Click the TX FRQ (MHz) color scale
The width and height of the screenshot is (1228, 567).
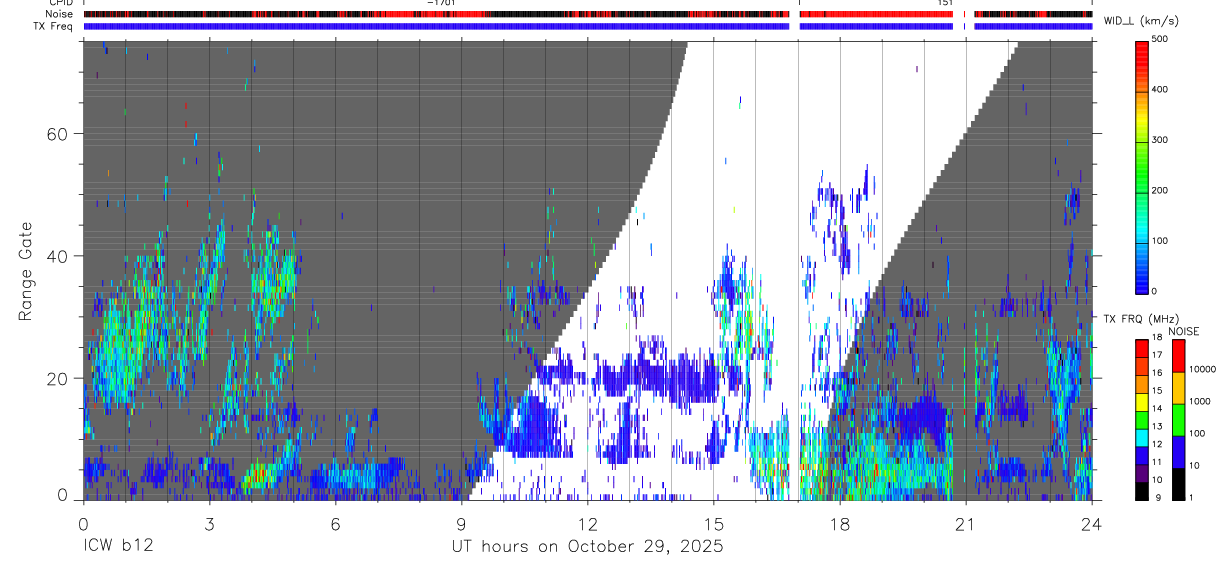tap(1142, 419)
